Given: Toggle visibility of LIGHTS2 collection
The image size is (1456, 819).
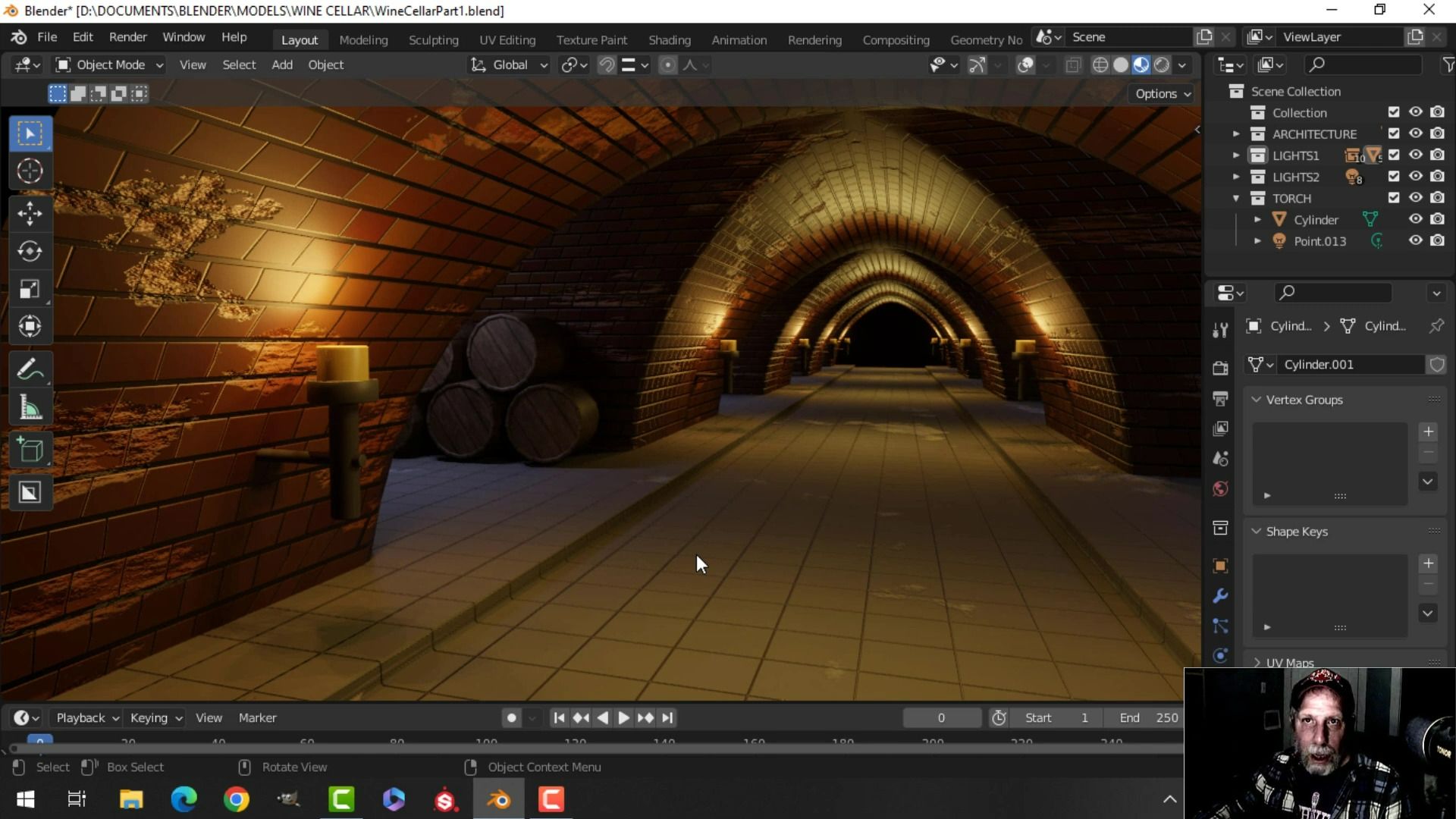Looking at the screenshot, I should coord(1415,177).
